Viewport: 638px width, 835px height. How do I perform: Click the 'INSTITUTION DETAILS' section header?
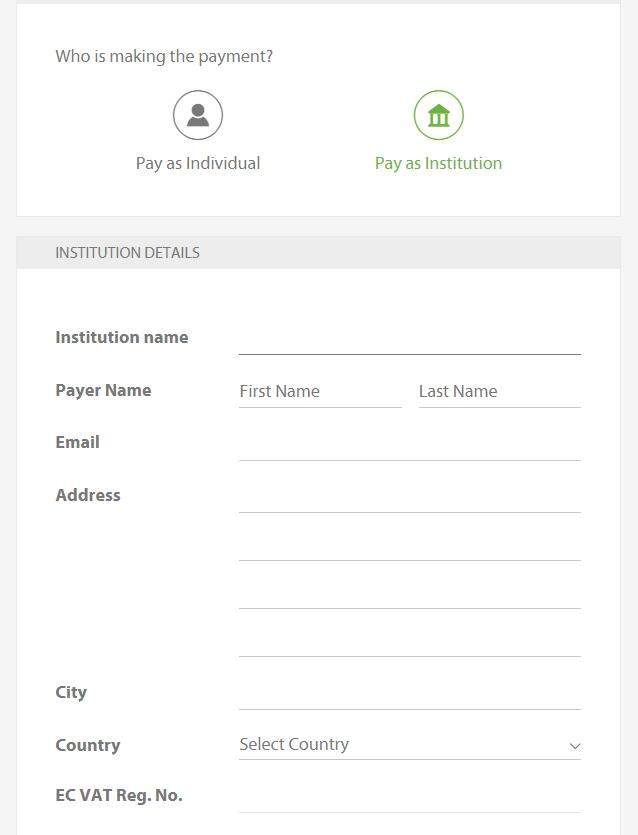[127, 253]
